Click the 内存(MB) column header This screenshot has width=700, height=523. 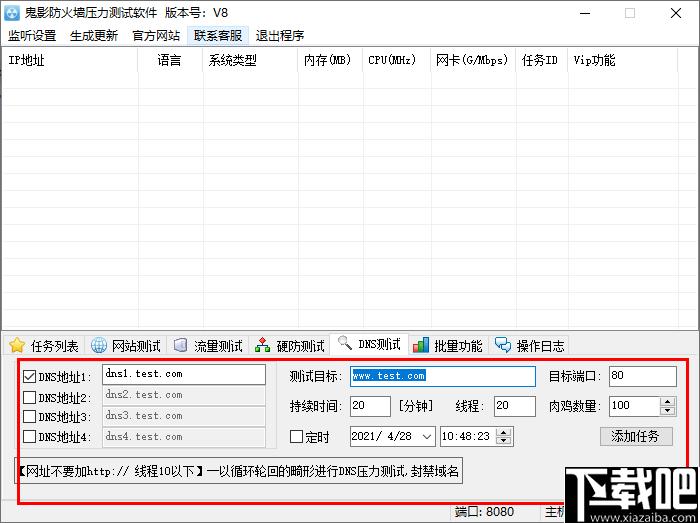tap(330, 60)
